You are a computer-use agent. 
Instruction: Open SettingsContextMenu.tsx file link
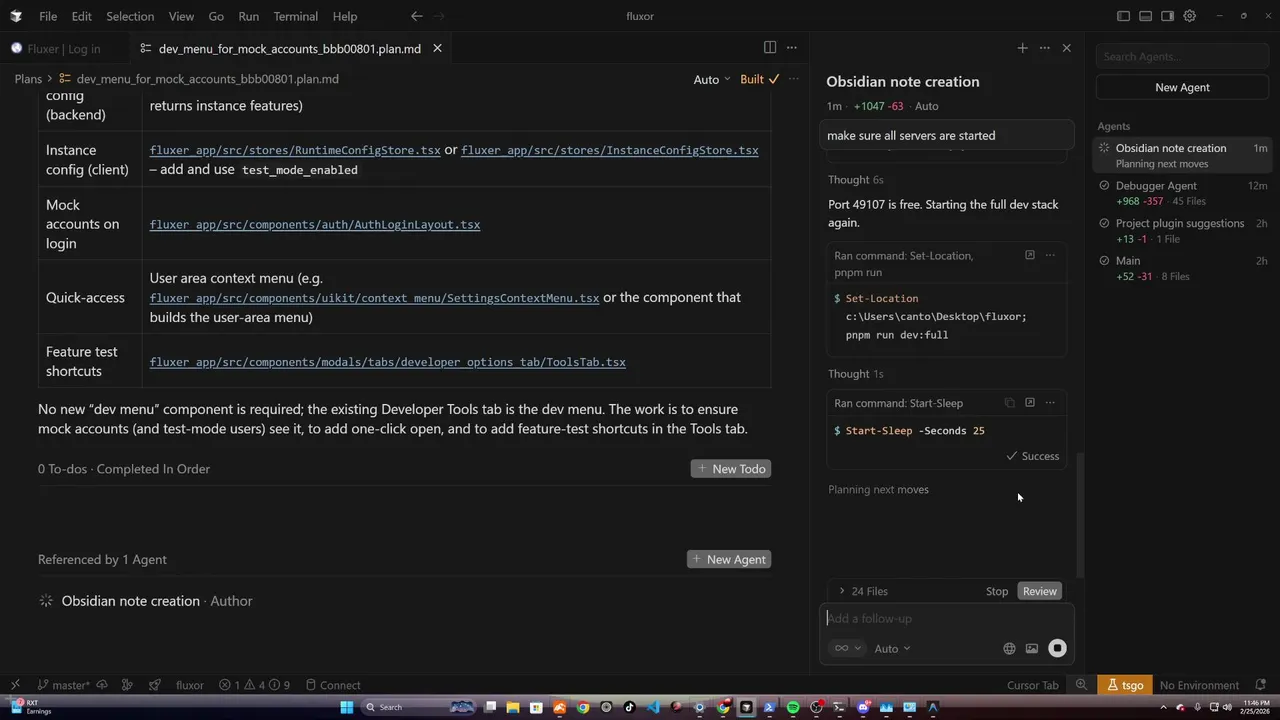point(374,298)
